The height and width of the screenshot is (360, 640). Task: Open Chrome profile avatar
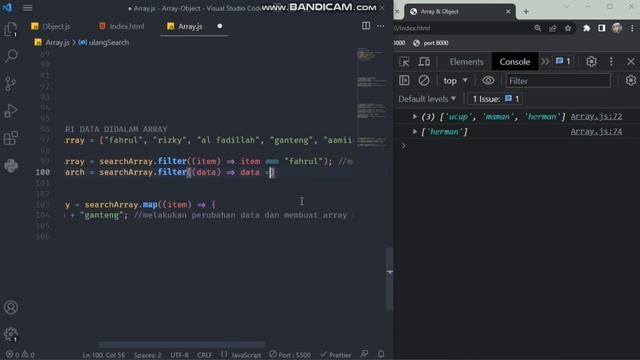617,28
